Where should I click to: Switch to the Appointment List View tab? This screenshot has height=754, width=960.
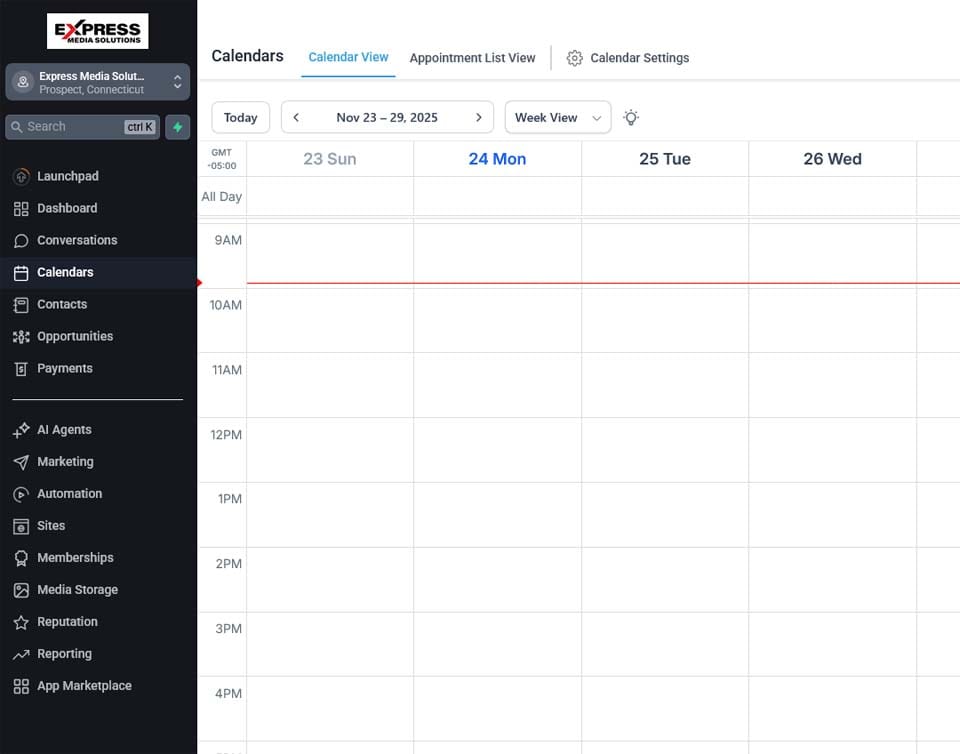[472, 58]
